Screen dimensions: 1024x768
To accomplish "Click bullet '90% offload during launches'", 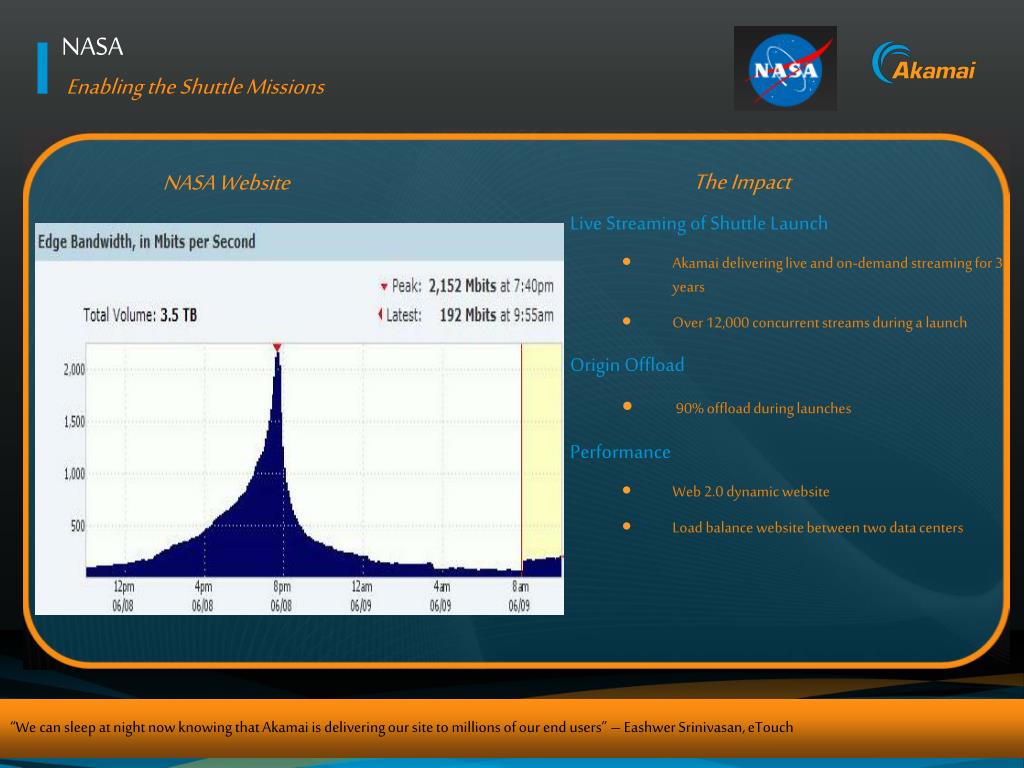I will pyautogui.click(x=763, y=408).
